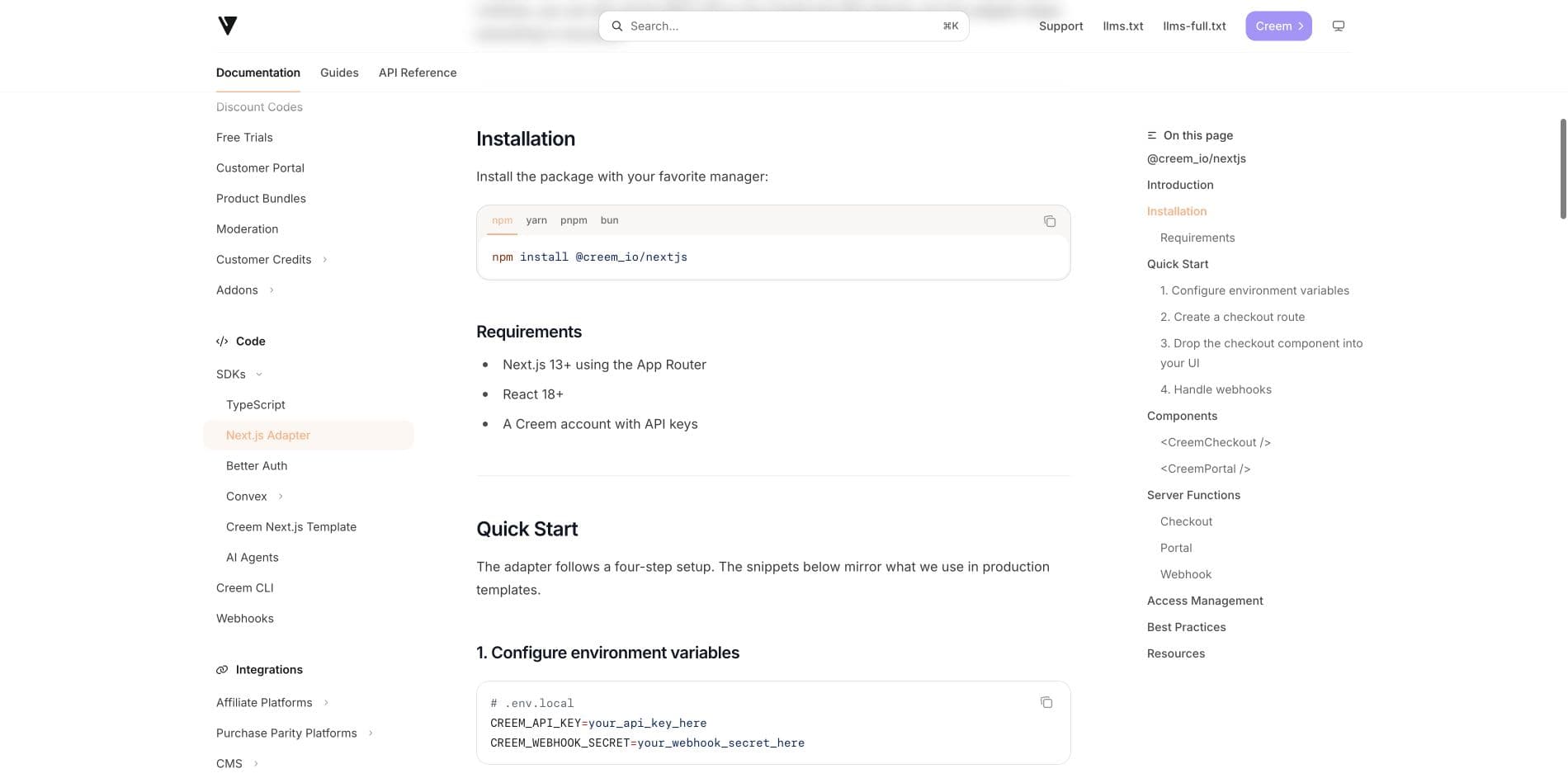Jump to Best Practices section
The image size is (1568, 778).
(1186, 627)
